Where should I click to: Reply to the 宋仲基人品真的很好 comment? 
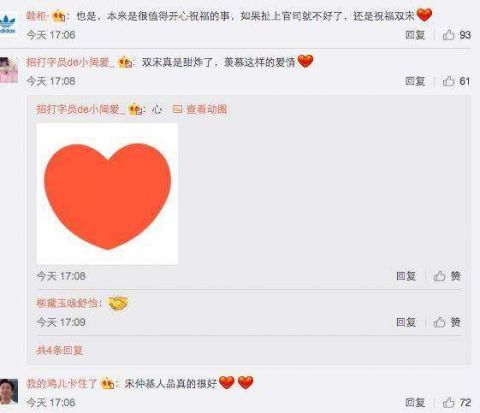(415, 402)
